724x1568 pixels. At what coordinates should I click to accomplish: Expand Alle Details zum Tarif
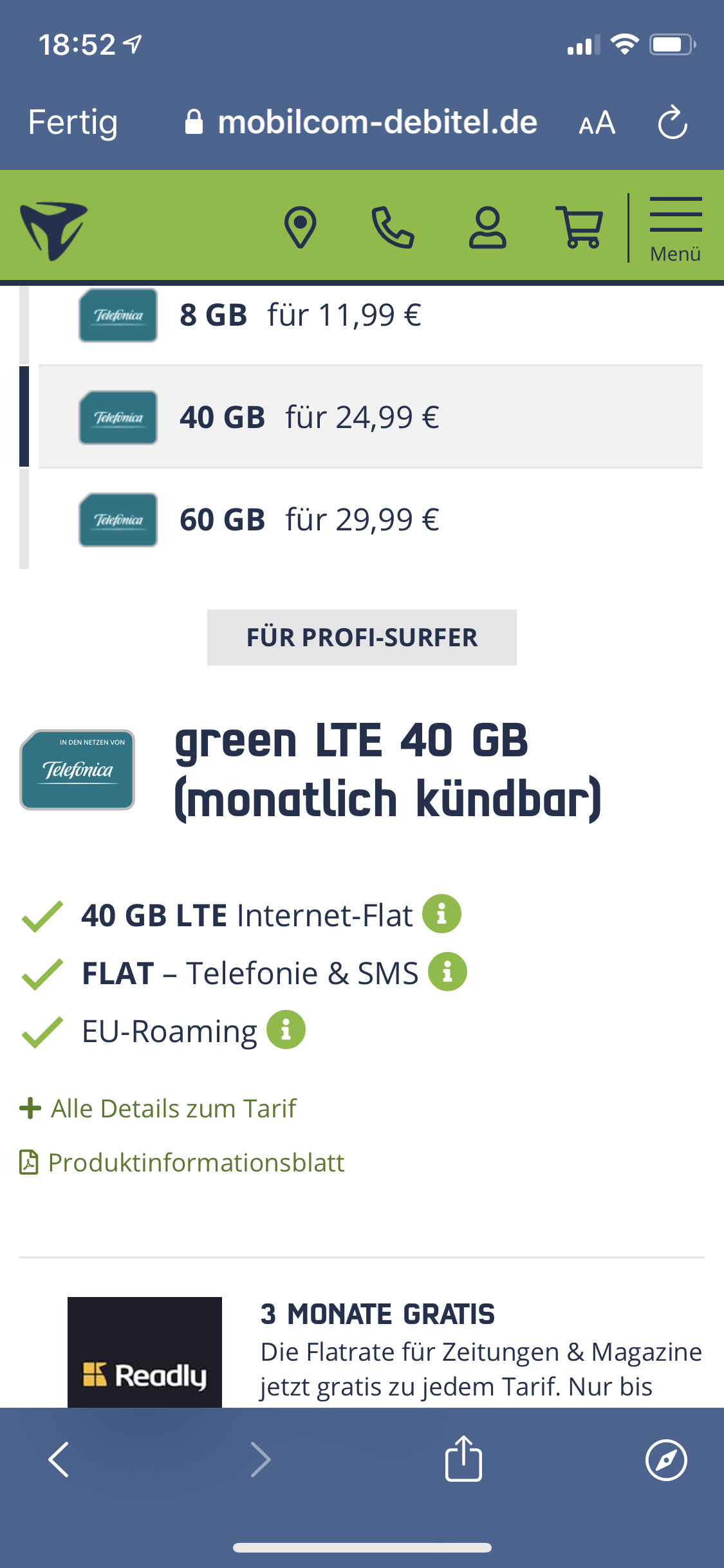tap(158, 1108)
